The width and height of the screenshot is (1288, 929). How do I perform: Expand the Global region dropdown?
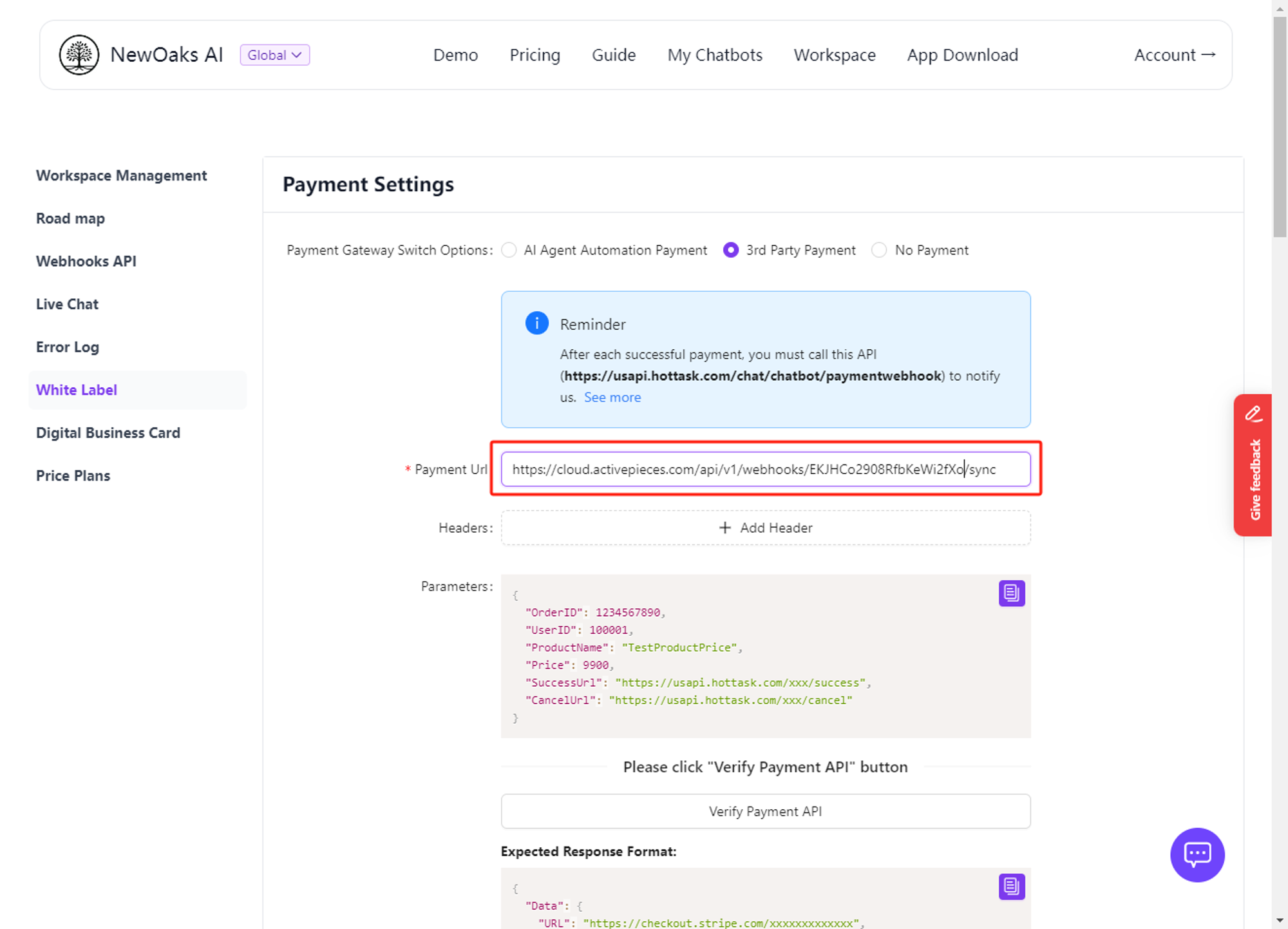click(x=274, y=55)
